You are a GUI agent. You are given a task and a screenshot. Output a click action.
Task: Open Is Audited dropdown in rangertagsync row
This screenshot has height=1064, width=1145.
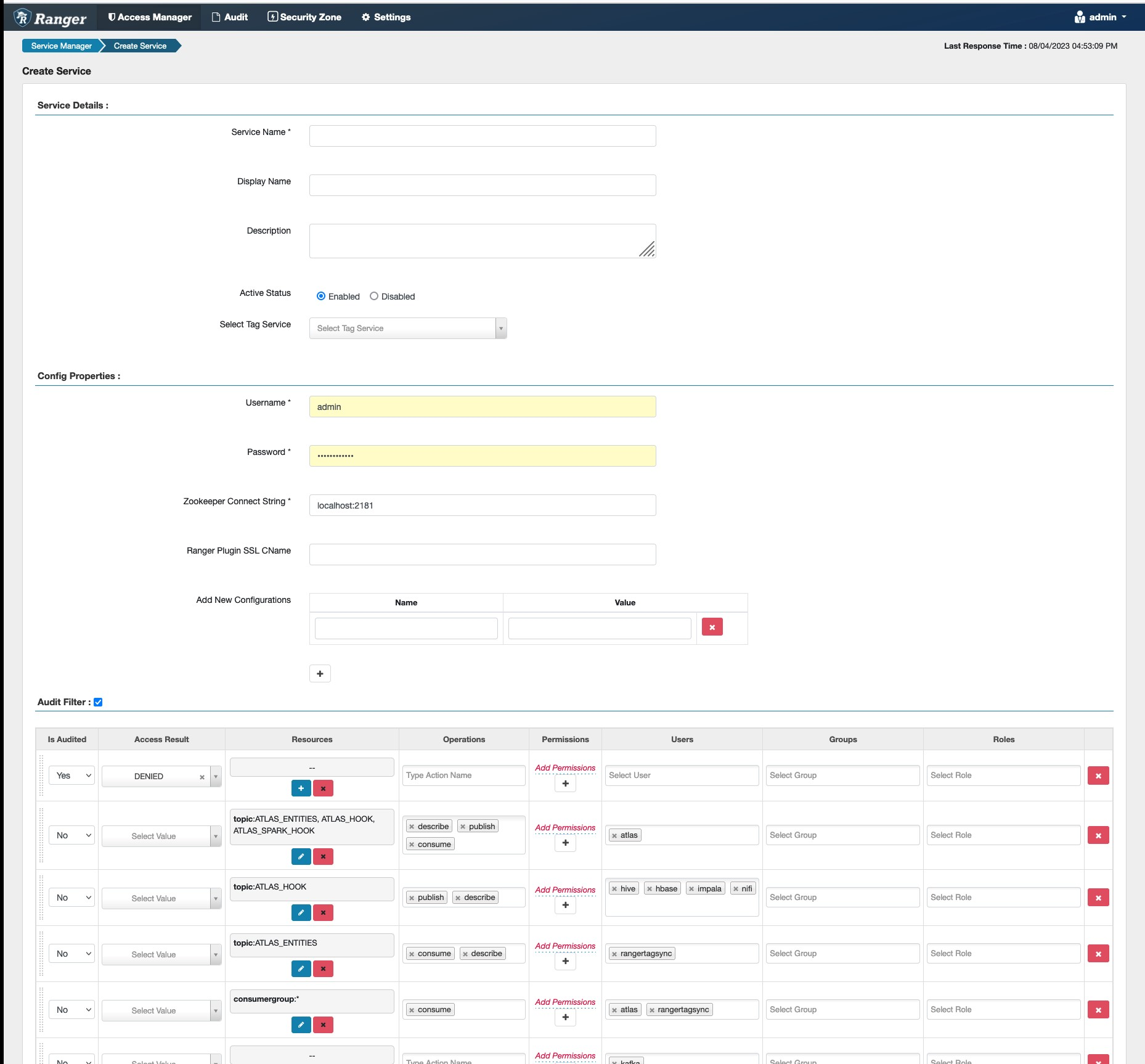(72, 954)
